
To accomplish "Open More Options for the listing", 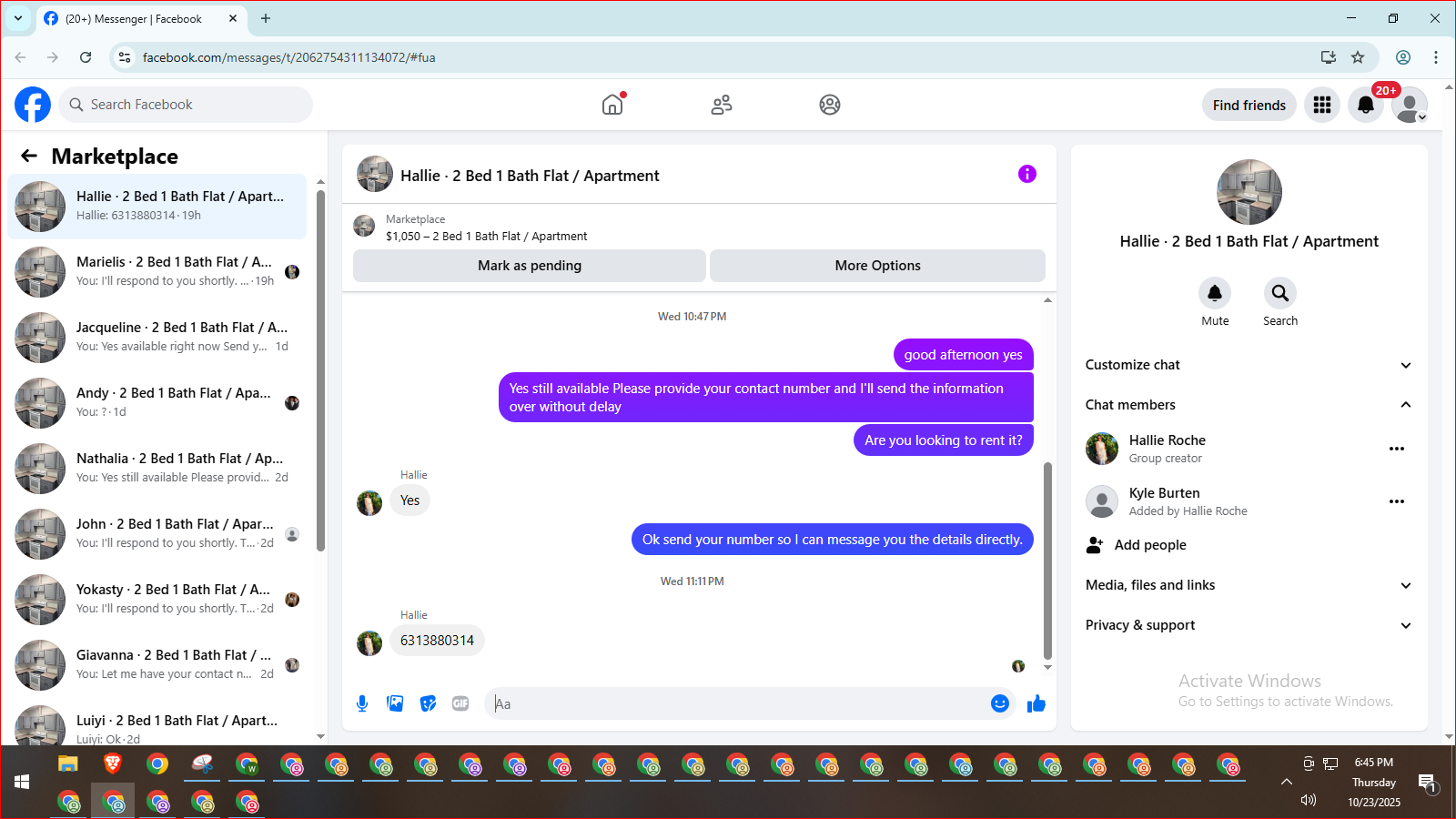I will point(877,266).
